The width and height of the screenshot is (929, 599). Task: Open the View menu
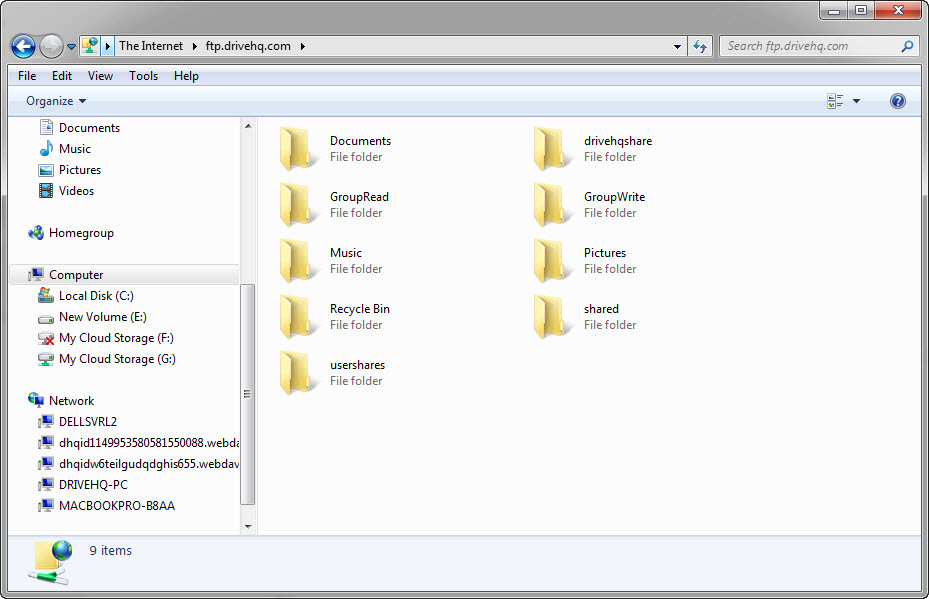100,76
